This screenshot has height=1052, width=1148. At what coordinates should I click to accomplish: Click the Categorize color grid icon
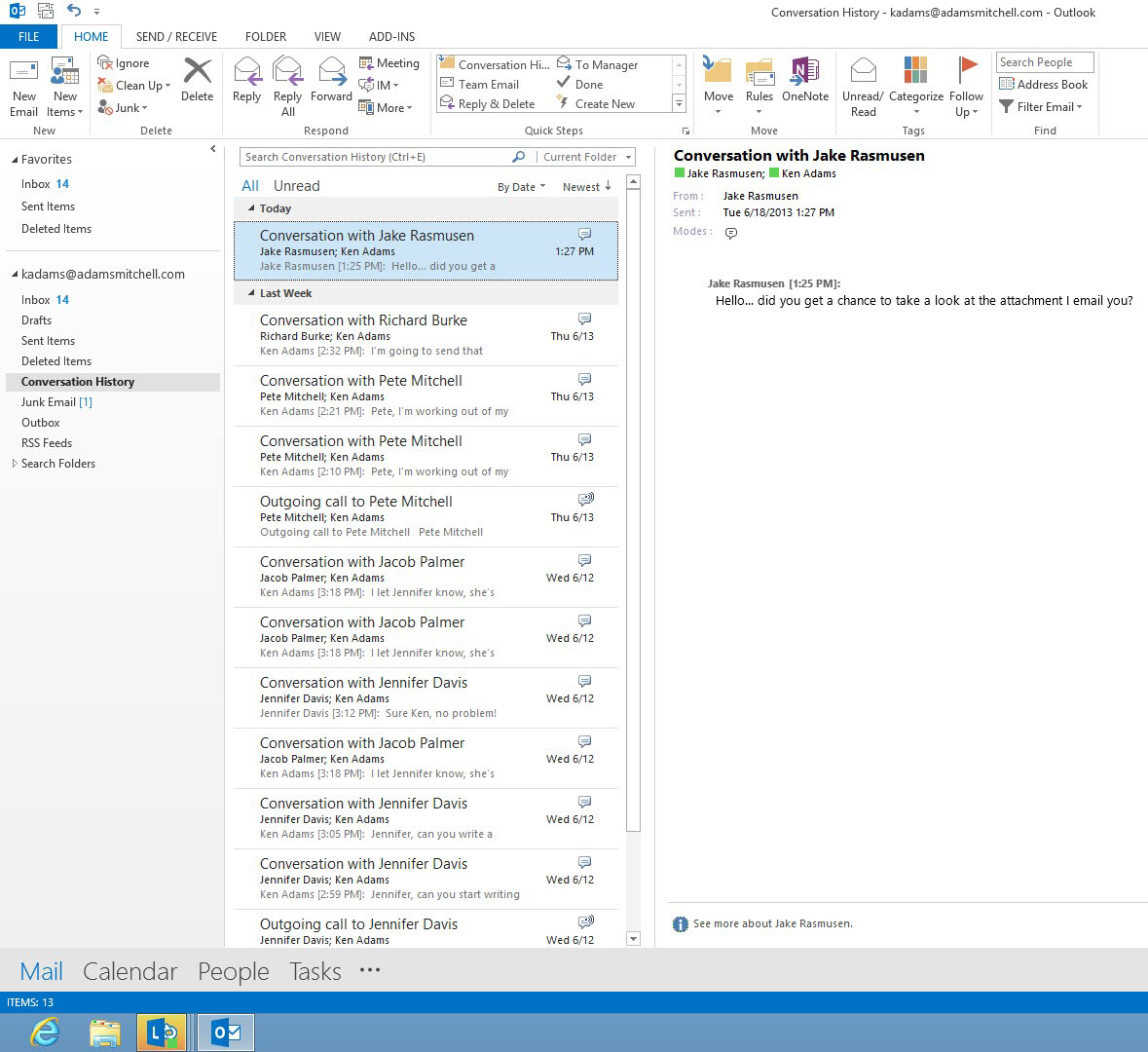click(x=915, y=71)
